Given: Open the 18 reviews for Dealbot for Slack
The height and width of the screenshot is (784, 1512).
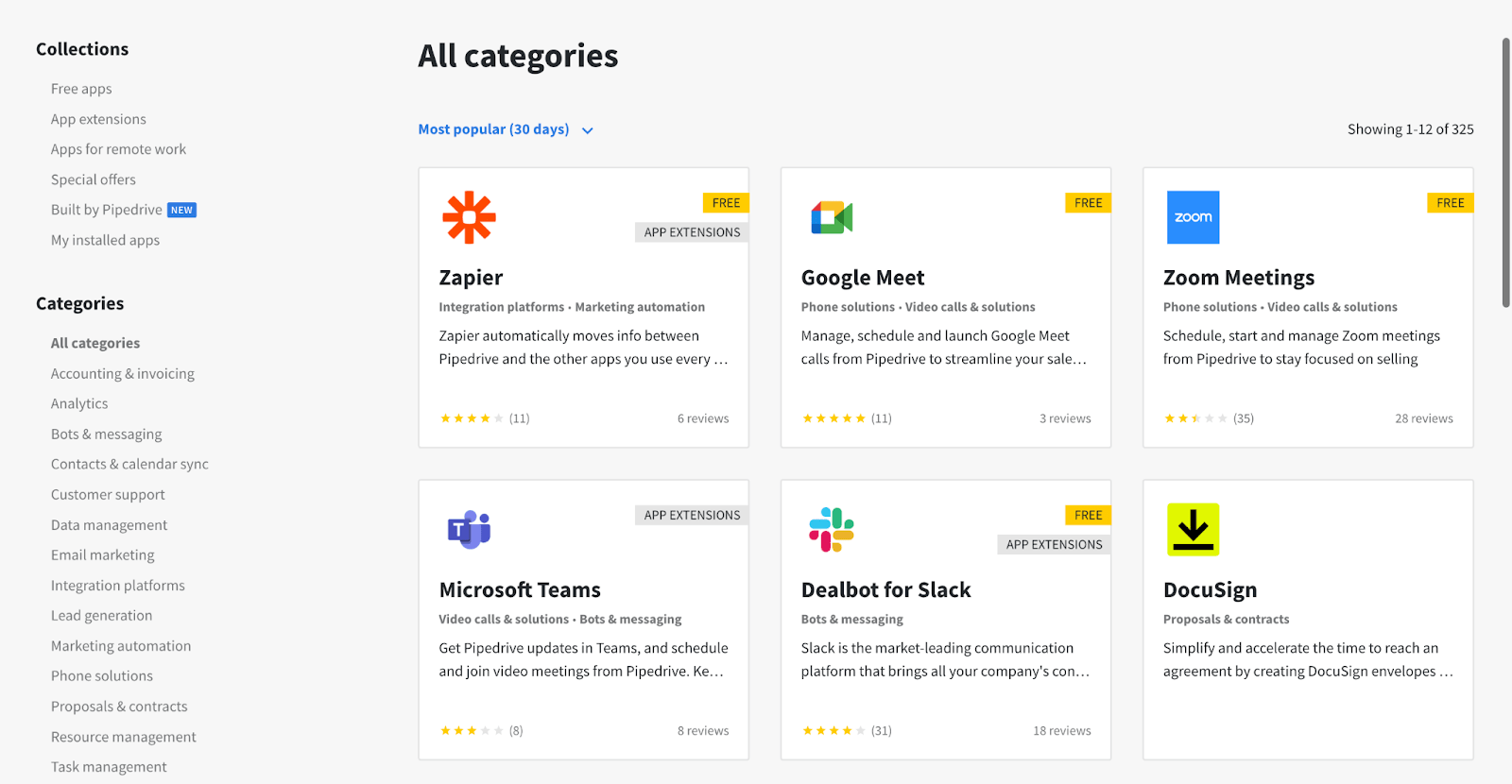Looking at the screenshot, I should pos(1062,729).
